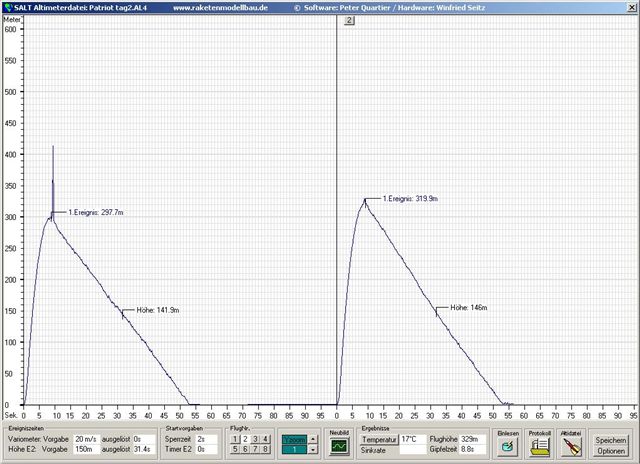This screenshot has height=464, width=640.
Task: Click the Altidatei rocket icon
Action: click(571, 445)
